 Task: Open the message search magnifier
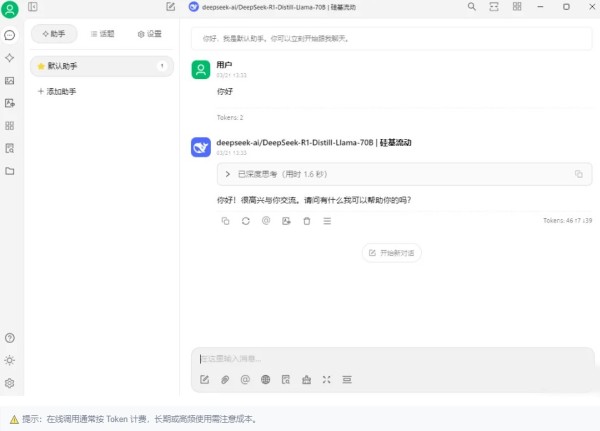point(472,7)
